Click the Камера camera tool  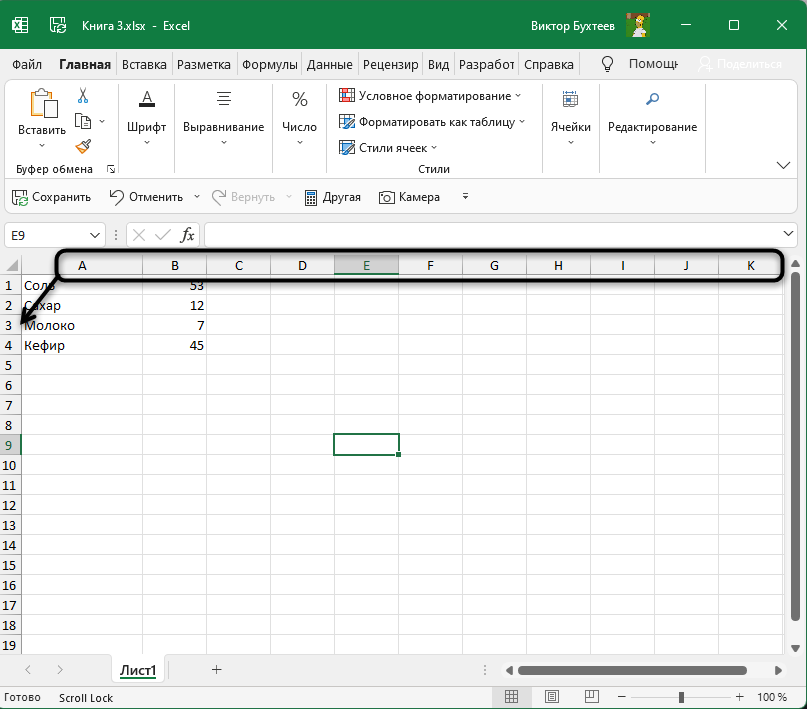[x=409, y=197]
